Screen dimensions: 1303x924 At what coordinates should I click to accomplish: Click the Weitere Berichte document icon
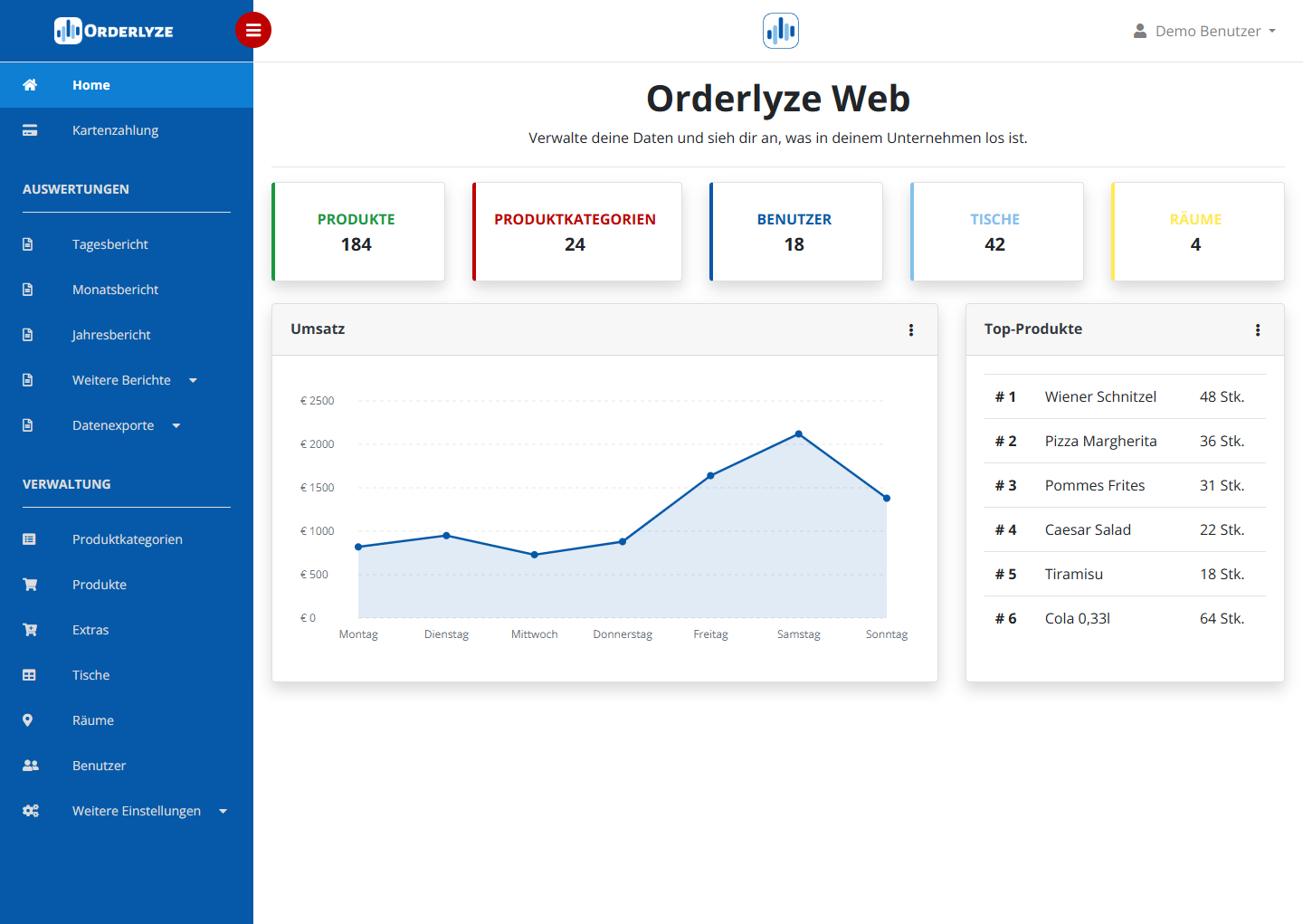28,380
